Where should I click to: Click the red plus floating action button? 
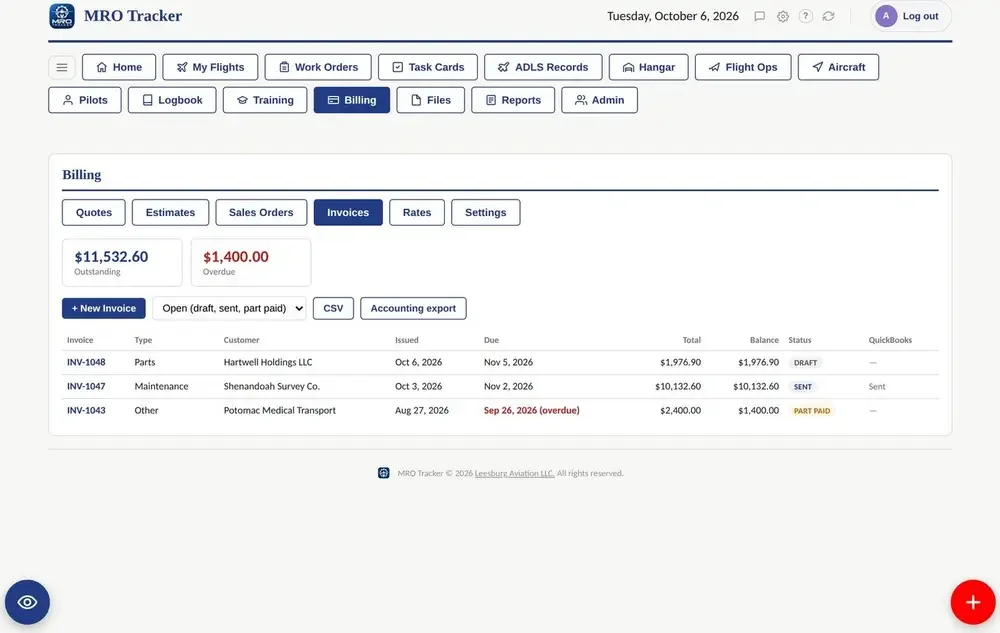973,602
